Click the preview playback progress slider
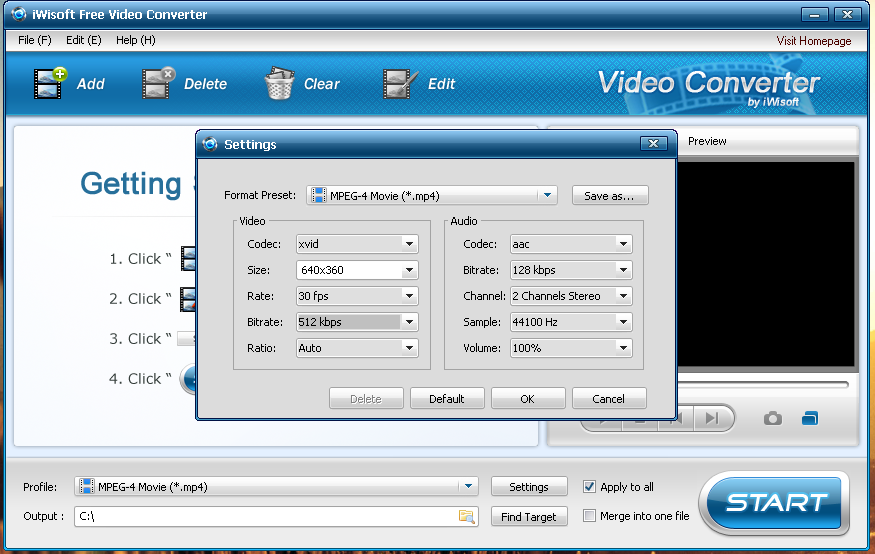 [x=762, y=384]
